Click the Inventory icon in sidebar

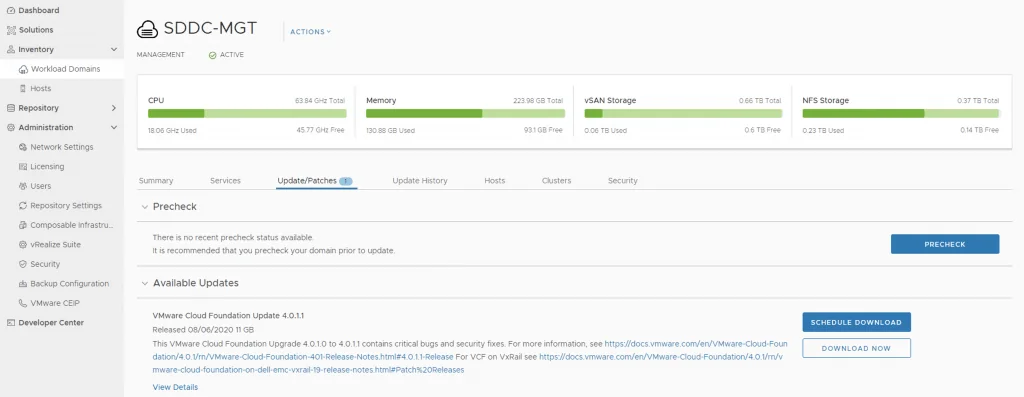point(10,50)
